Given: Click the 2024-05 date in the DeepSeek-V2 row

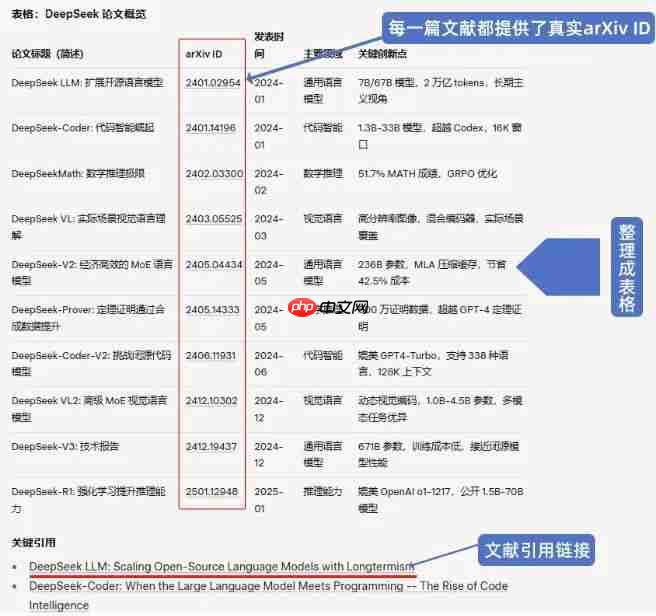Looking at the screenshot, I should point(269,272).
